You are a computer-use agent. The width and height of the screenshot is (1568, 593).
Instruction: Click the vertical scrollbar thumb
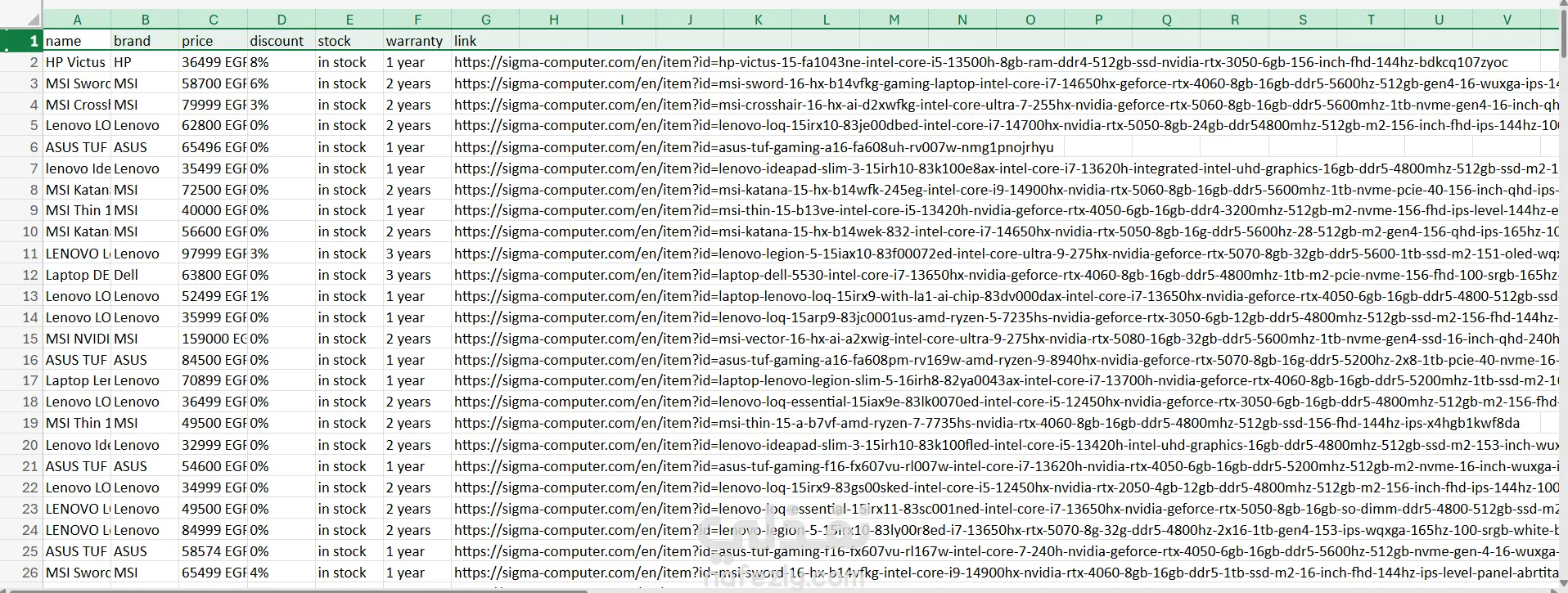click(1563, 33)
